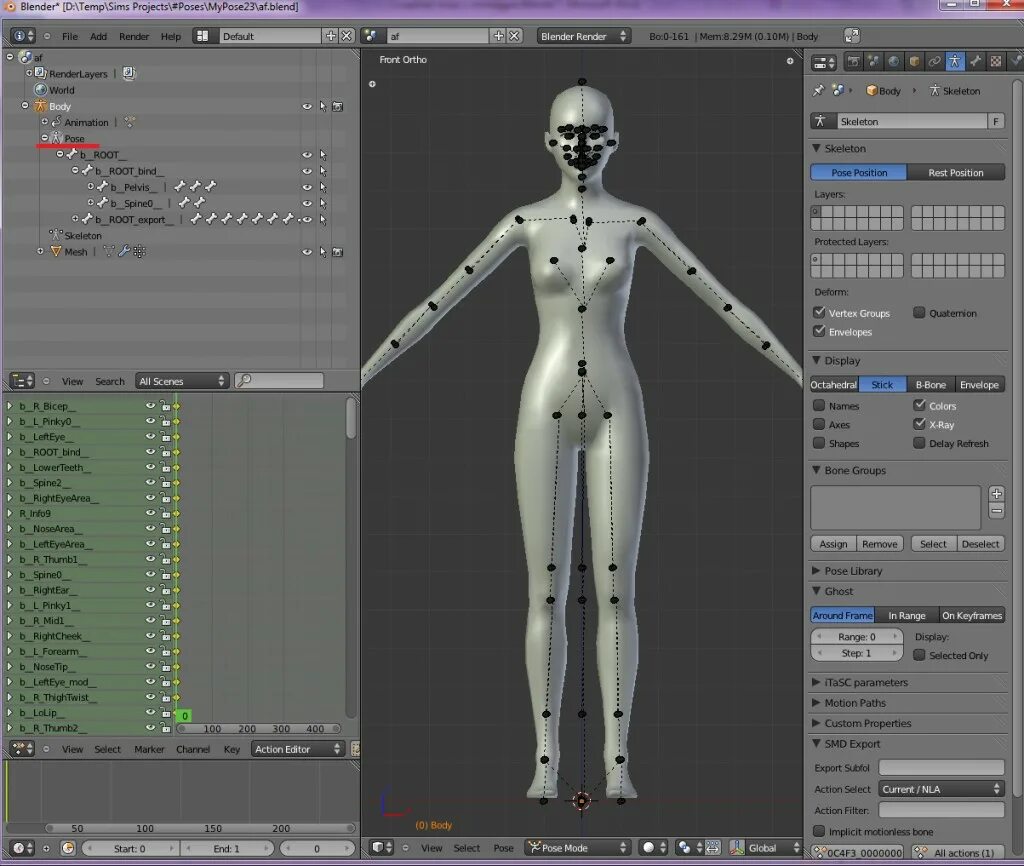Uncheck the Vertex Groups deform checkbox
This screenshot has width=1024, height=866.
tap(819, 312)
